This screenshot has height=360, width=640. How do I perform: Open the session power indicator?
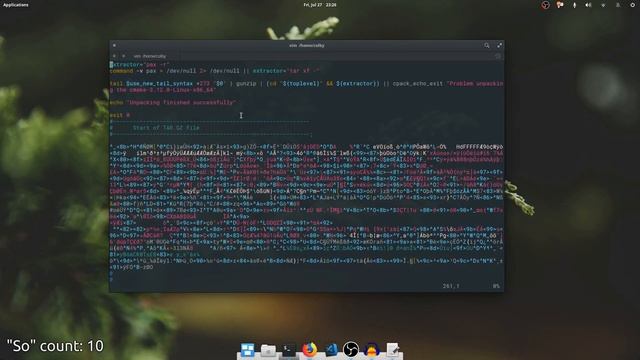click(632, 5)
